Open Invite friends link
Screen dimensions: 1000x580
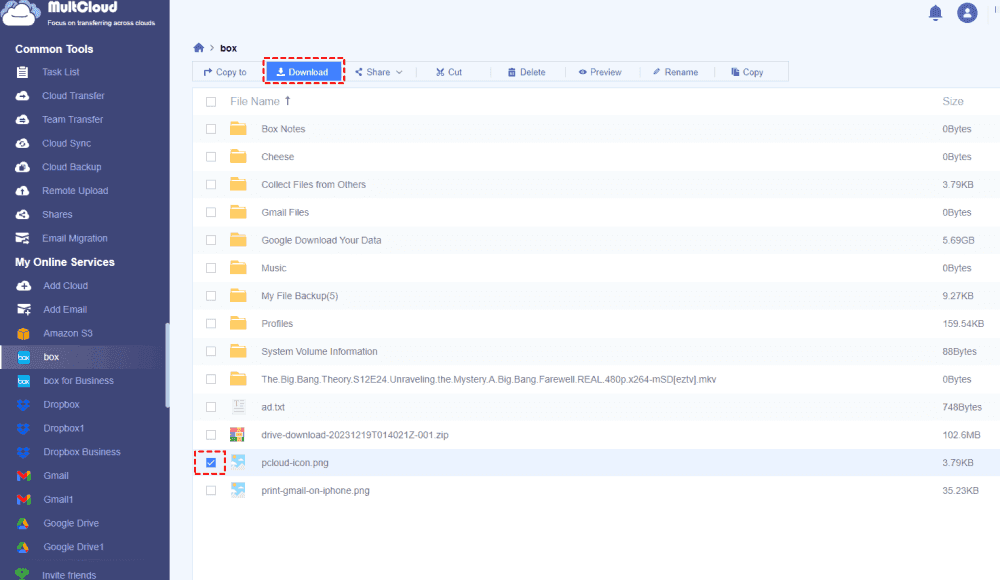coord(69,575)
